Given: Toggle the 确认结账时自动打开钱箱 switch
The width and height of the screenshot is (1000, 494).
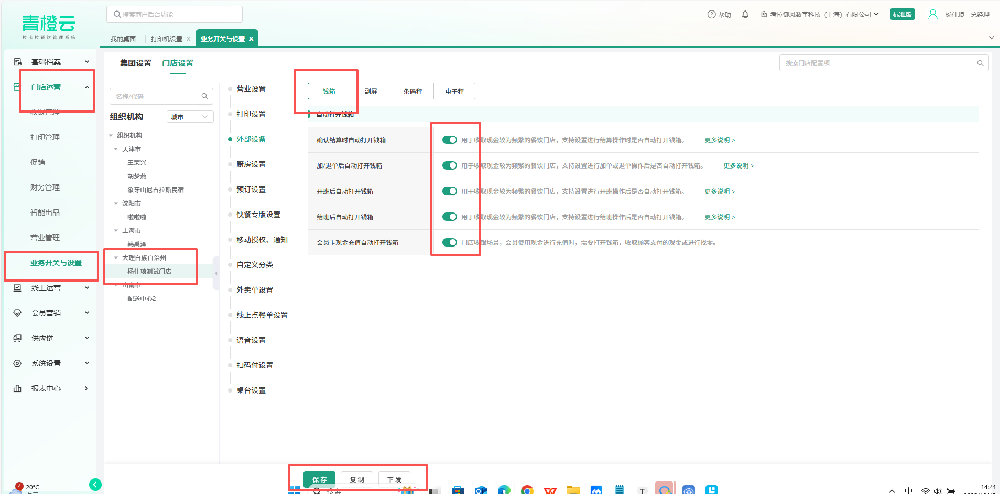Looking at the screenshot, I should click(x=449, y=140).
